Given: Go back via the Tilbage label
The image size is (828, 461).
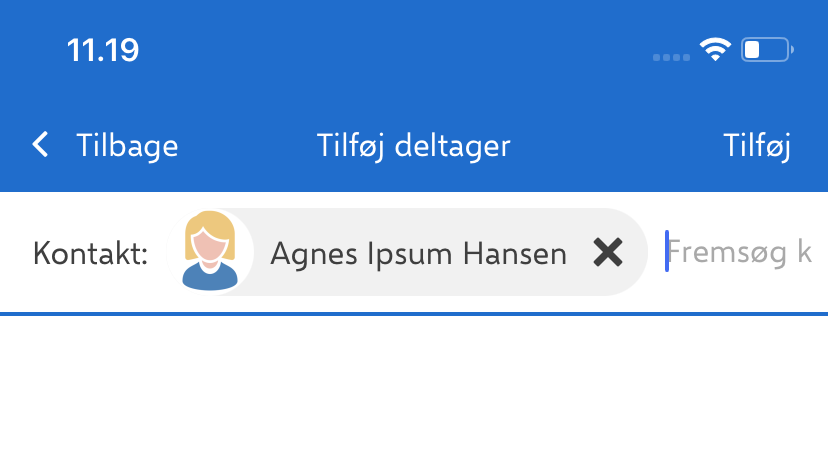Looking at the screenshot, I should 127,146.
